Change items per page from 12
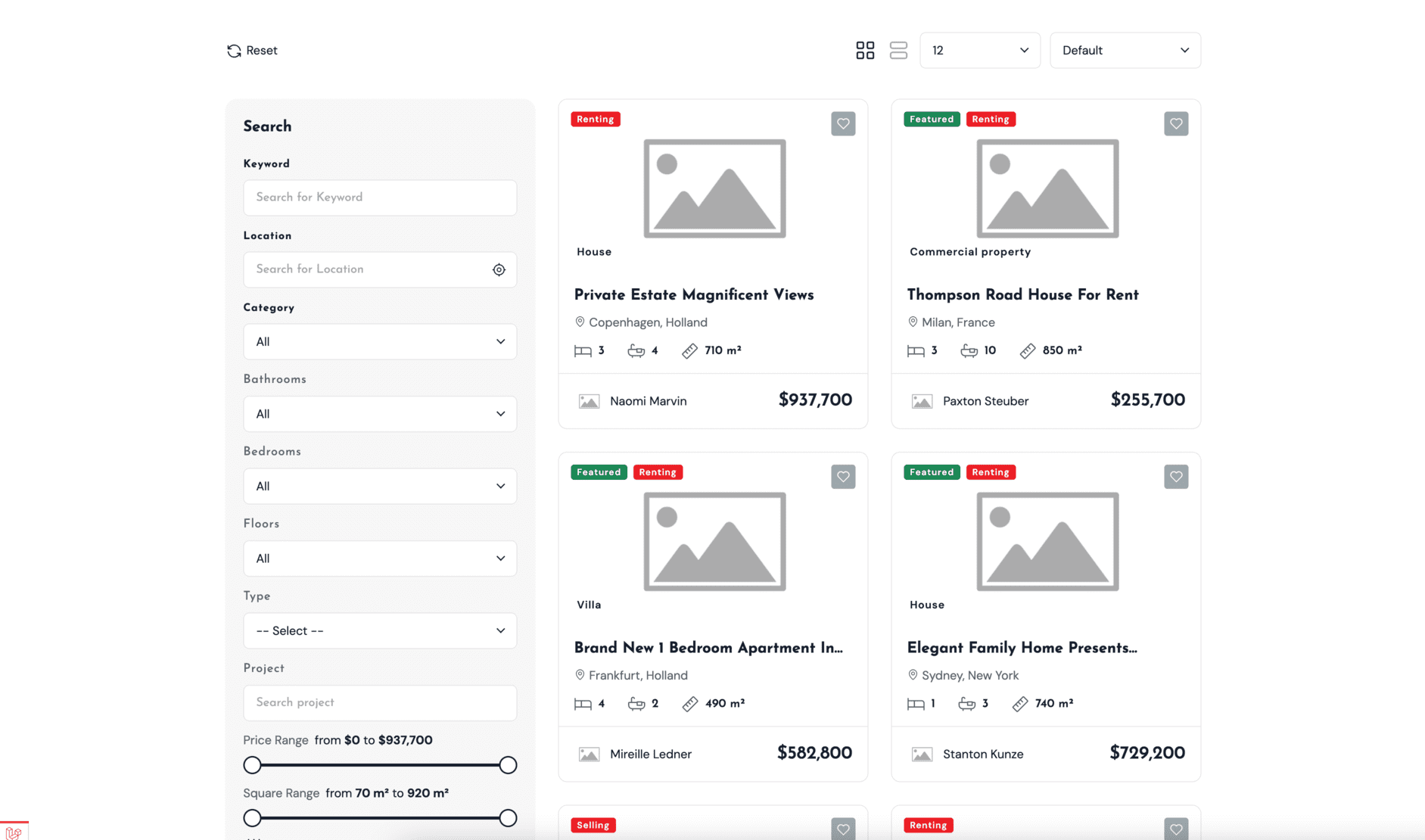The height and width of the screenshot is (840, 1425). (x=979, y=51)
